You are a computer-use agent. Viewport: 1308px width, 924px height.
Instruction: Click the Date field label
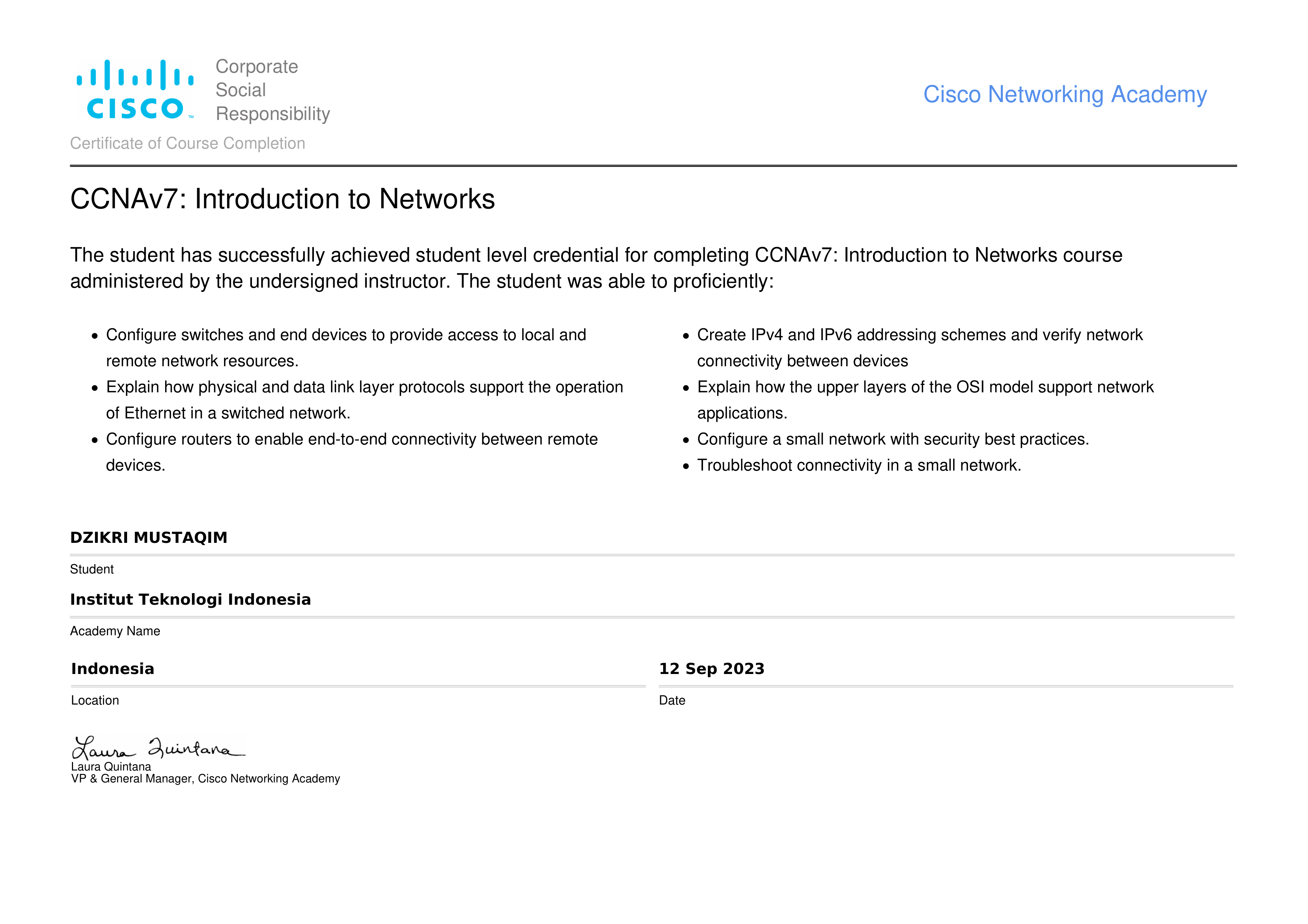pos(672,700)
